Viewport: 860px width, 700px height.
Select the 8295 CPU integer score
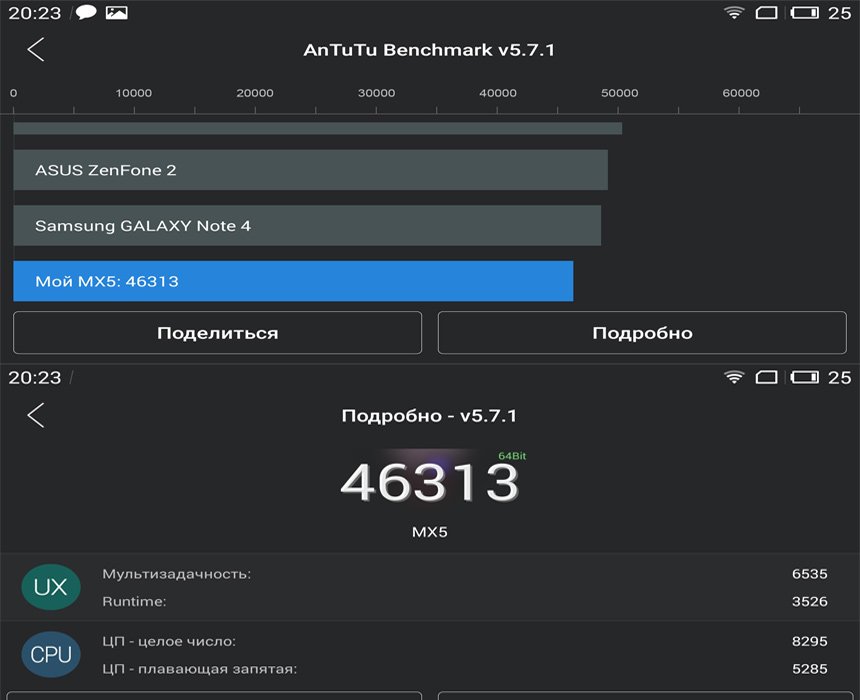pyautogui.click(x=810, y=641)
